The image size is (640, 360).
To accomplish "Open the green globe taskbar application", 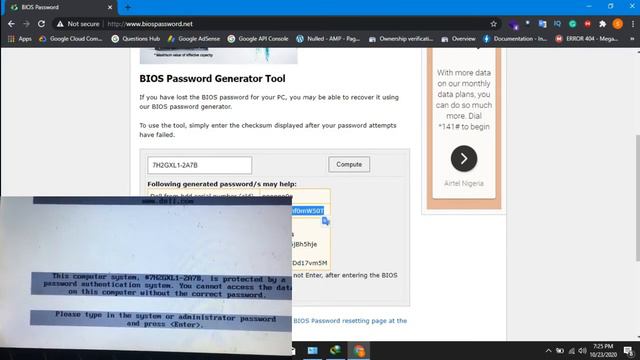I will [336, 351].
